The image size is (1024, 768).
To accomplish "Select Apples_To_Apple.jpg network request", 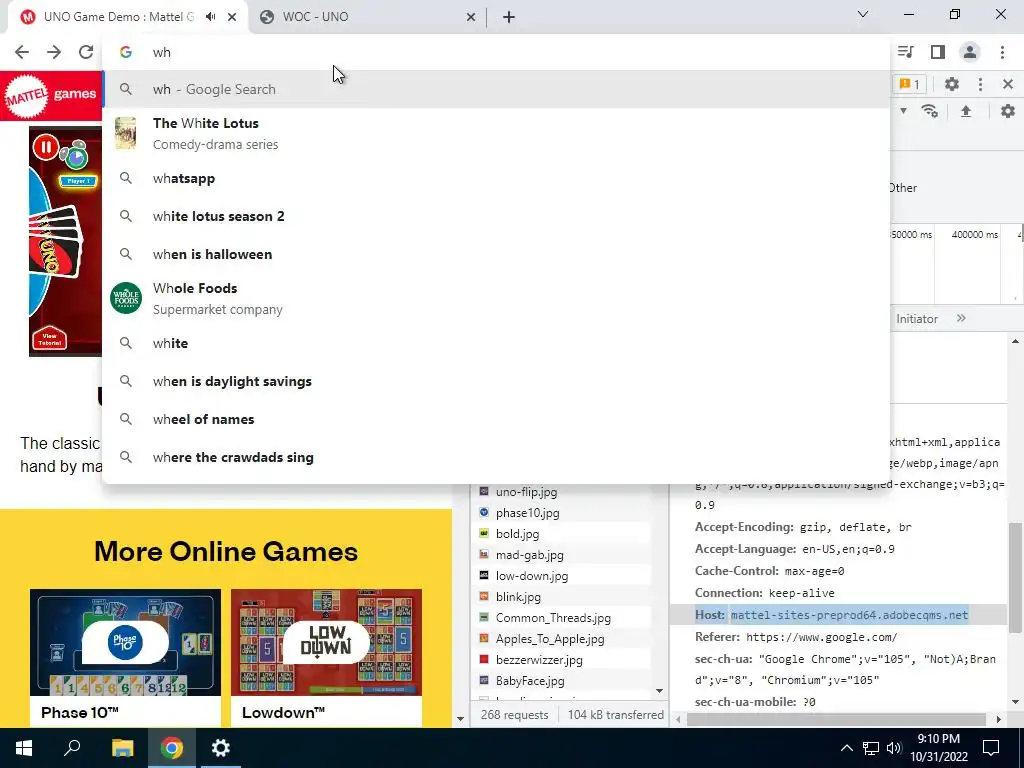I will tap(550, 639).
